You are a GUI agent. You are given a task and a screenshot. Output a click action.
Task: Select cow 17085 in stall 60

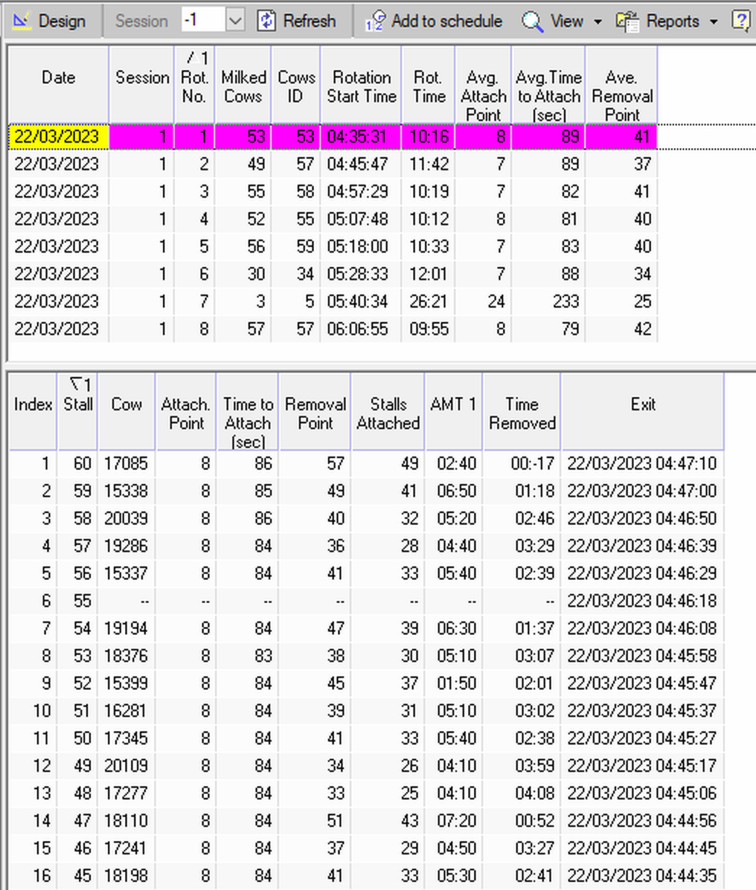126,463
